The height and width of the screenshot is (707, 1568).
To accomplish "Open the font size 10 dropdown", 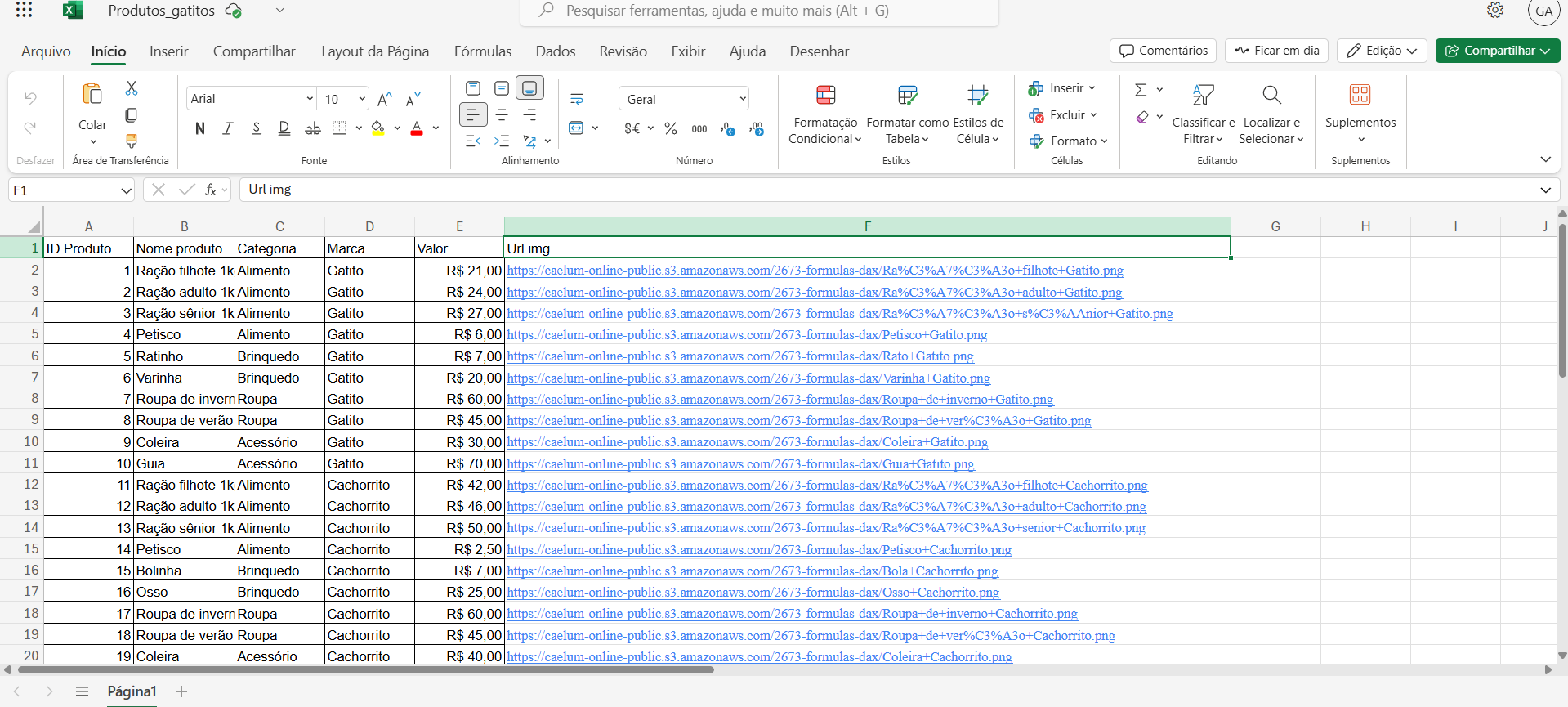I will pyautogui.click(x=362, y=99).
